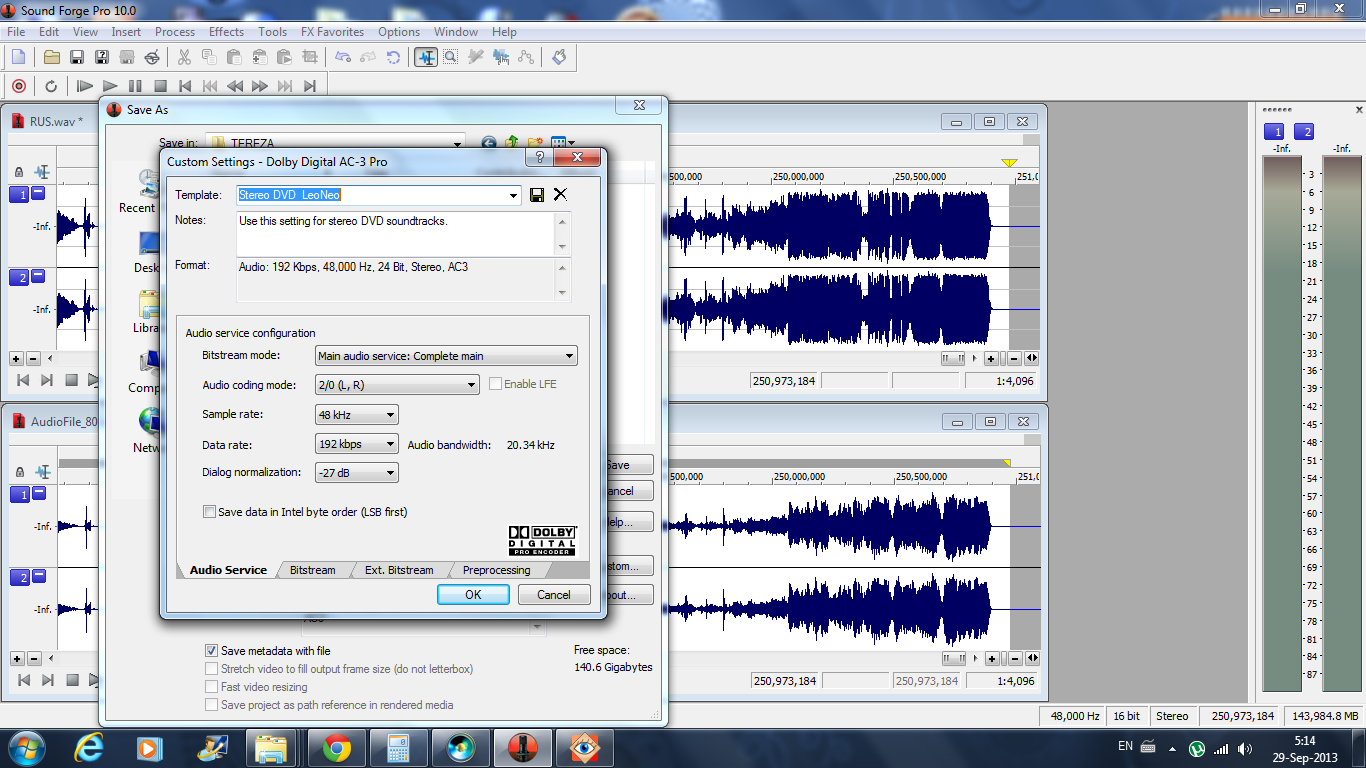Click the Save floppy disk toolbar icon
Screen dimensions: 1366x768
tap(77, 57)
